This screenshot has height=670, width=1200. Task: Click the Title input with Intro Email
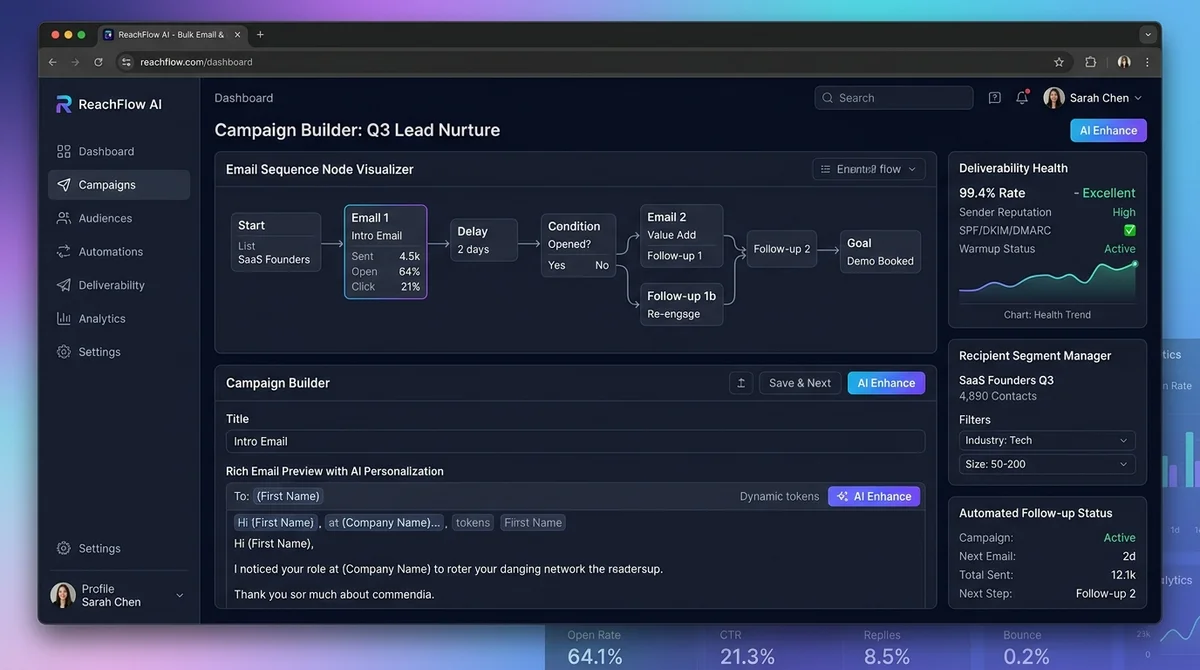(x=575, y=441)
